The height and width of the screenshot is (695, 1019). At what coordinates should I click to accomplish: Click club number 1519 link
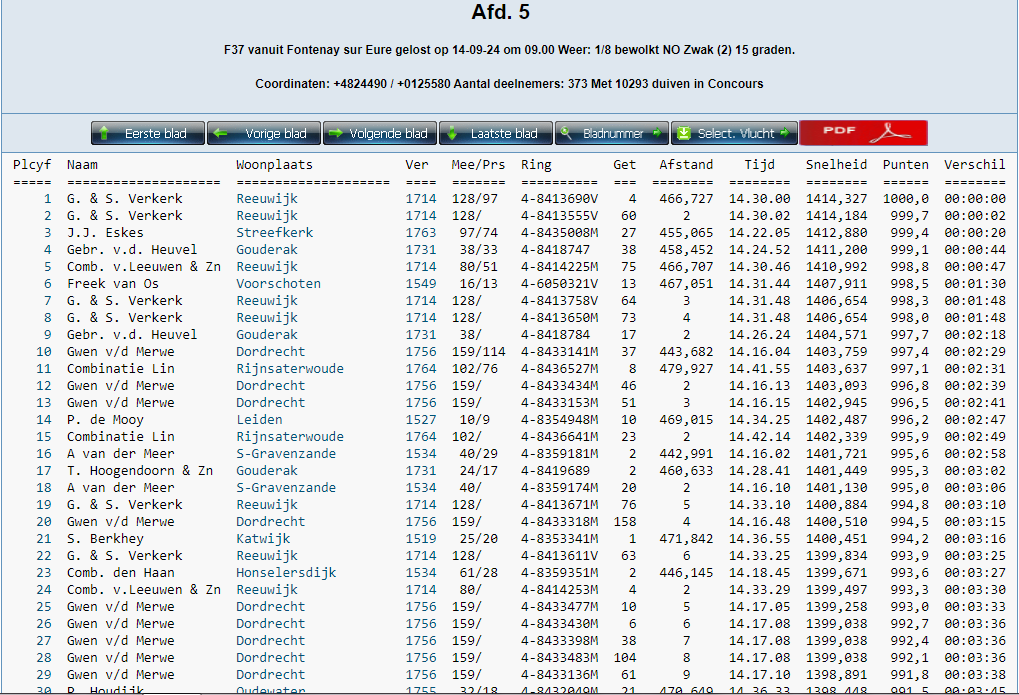point(420,539)
